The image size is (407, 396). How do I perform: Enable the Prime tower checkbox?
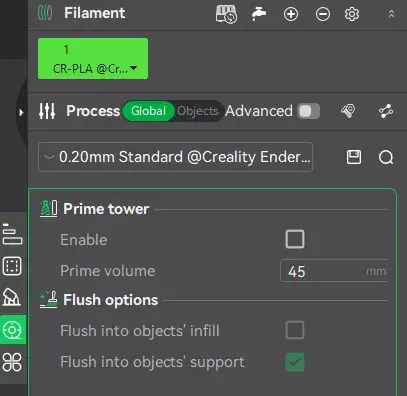[295, 239]
